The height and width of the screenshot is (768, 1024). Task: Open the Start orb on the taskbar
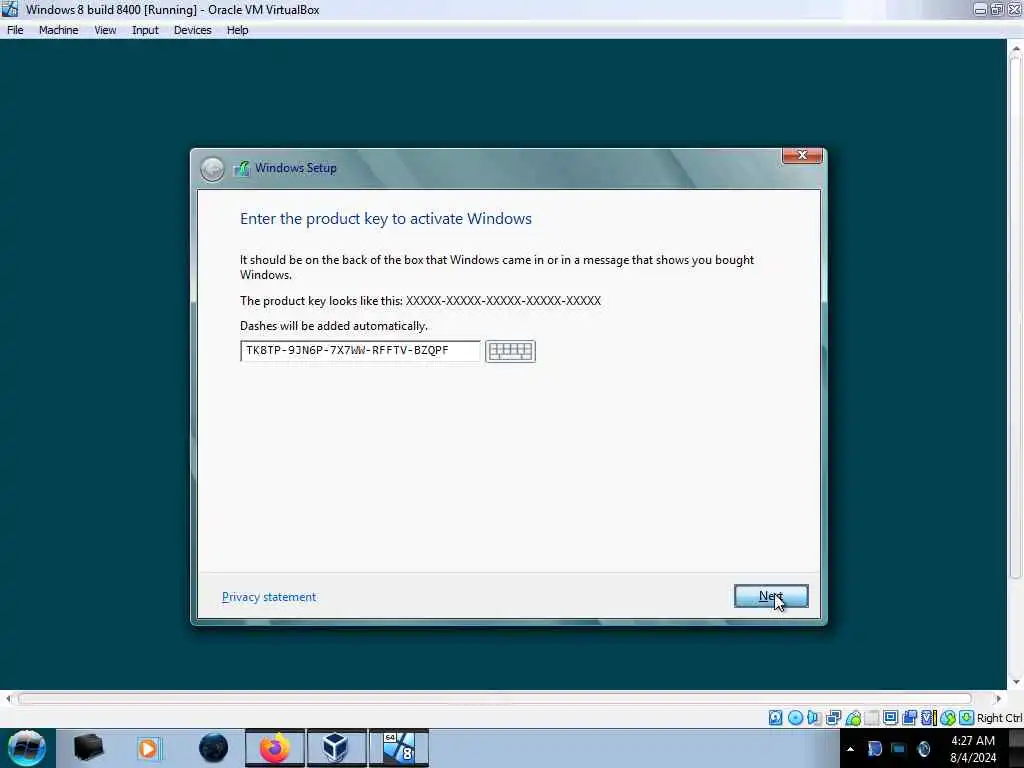pos(27,748)
